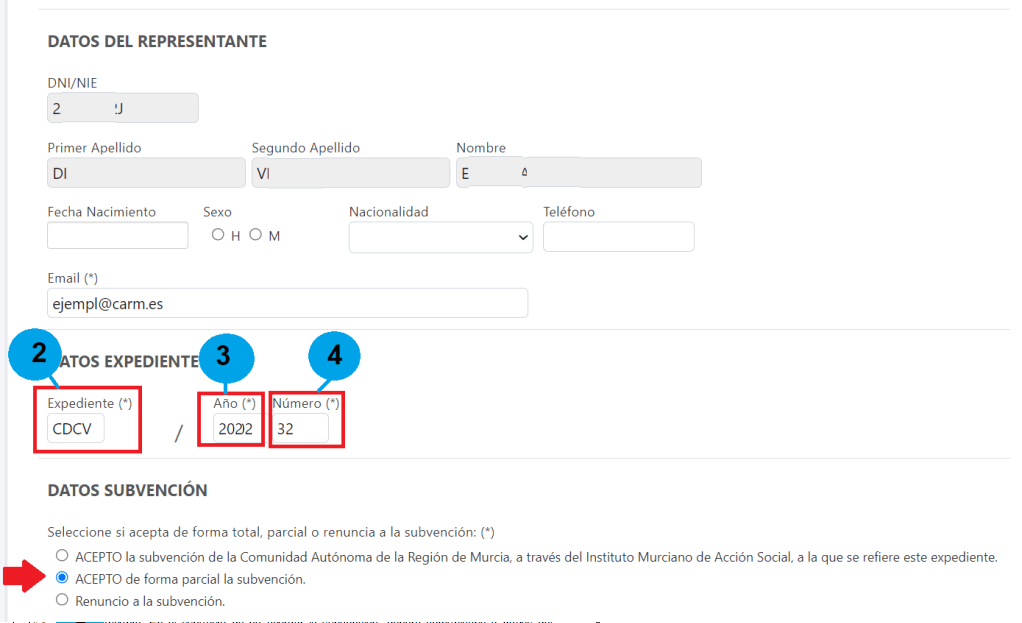Click the Teléfono input field
Screen dimensions: 1022x623
[618, 237]
